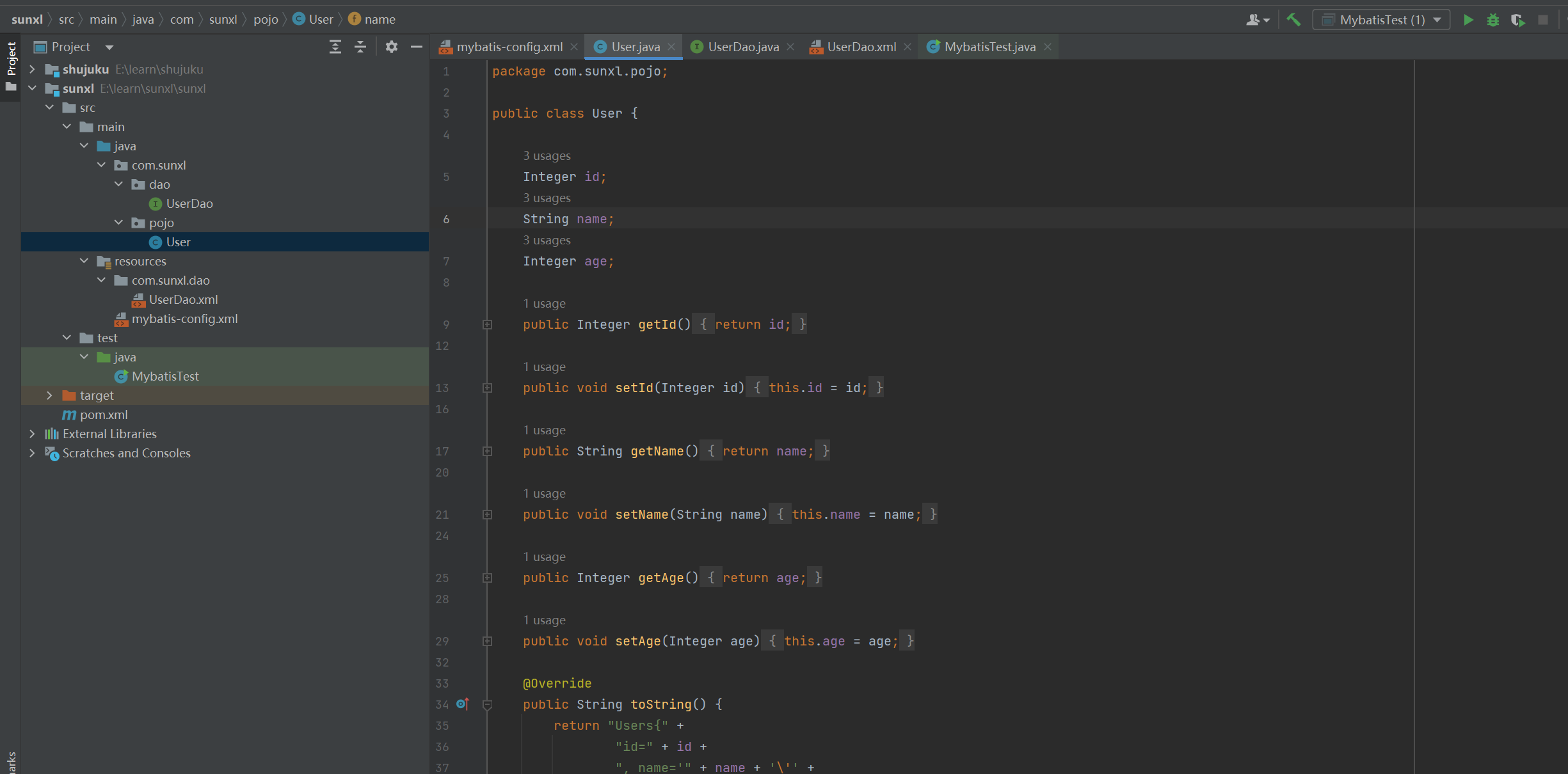Image resolution: width=1568 pixels, height=774 pixels.
Task: Click Expand All icon in Project panel
Action: click(335, 47)
